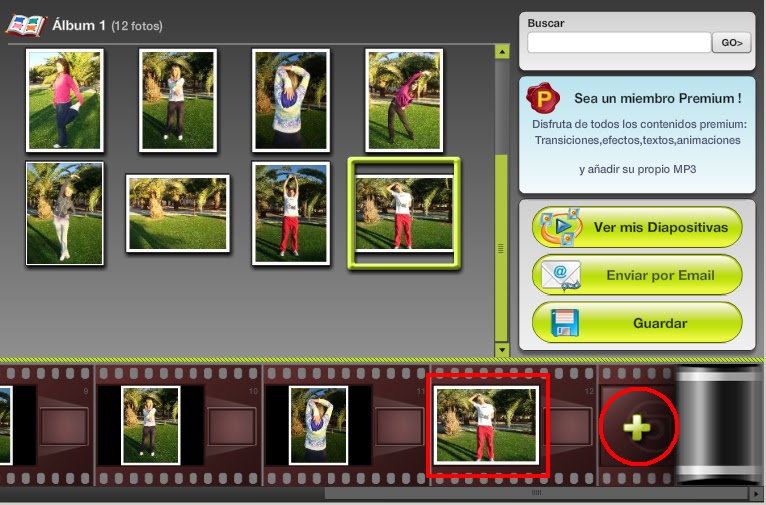
Task: Select album photo of woman in pink top
Action: pos(64,100)
